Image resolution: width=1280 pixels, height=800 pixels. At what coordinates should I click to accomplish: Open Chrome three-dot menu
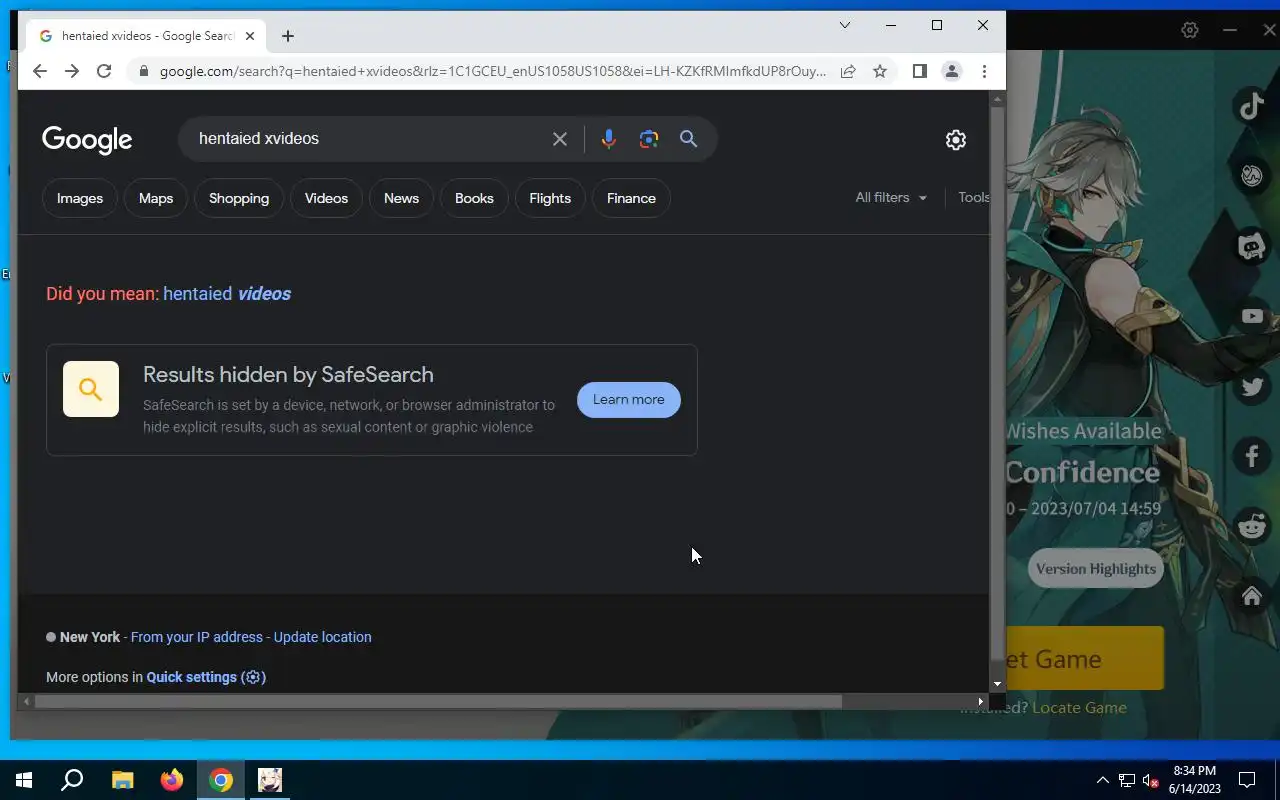pos(984,71)
